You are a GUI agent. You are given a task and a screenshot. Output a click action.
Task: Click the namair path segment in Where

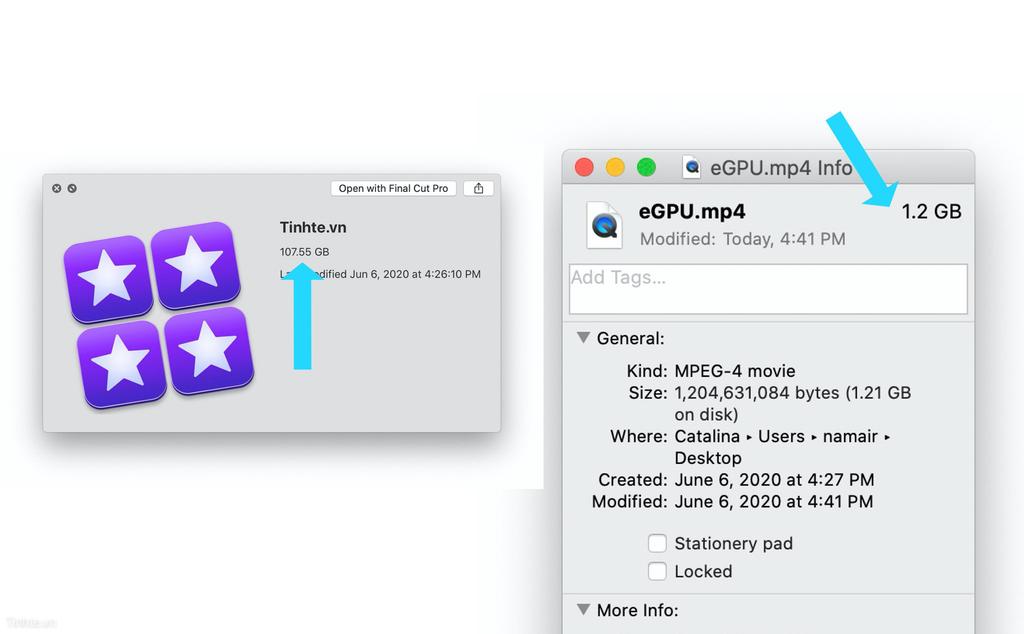[x=850, y=436]
